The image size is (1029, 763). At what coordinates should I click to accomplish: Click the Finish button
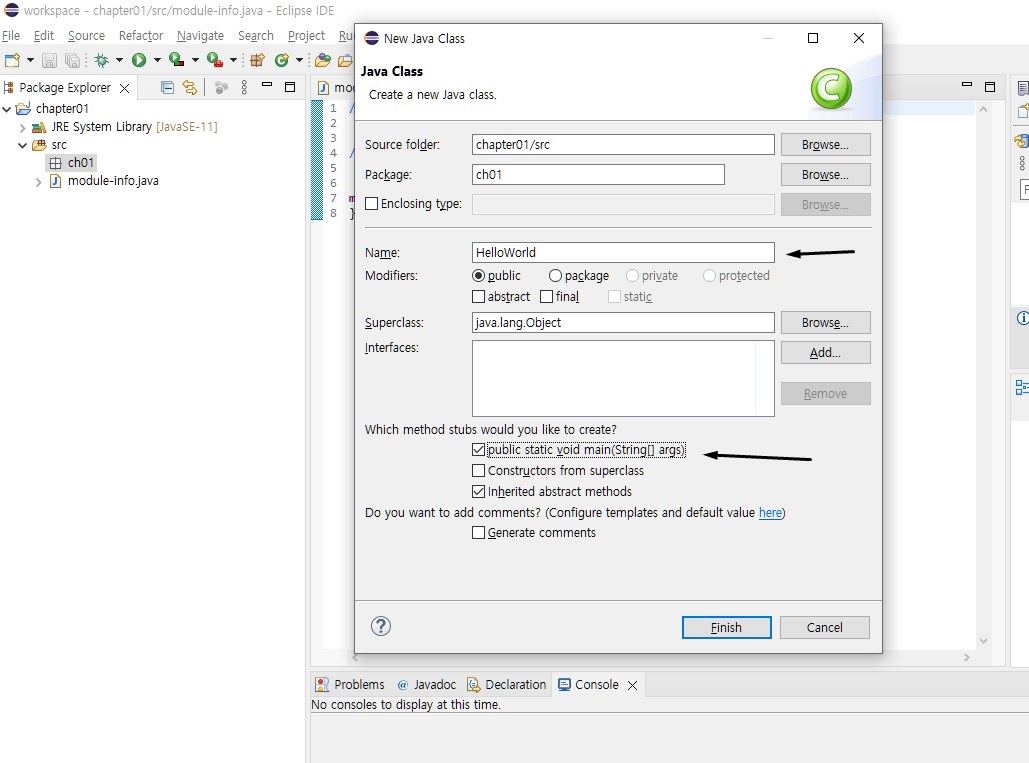click(x=726, y=627)
